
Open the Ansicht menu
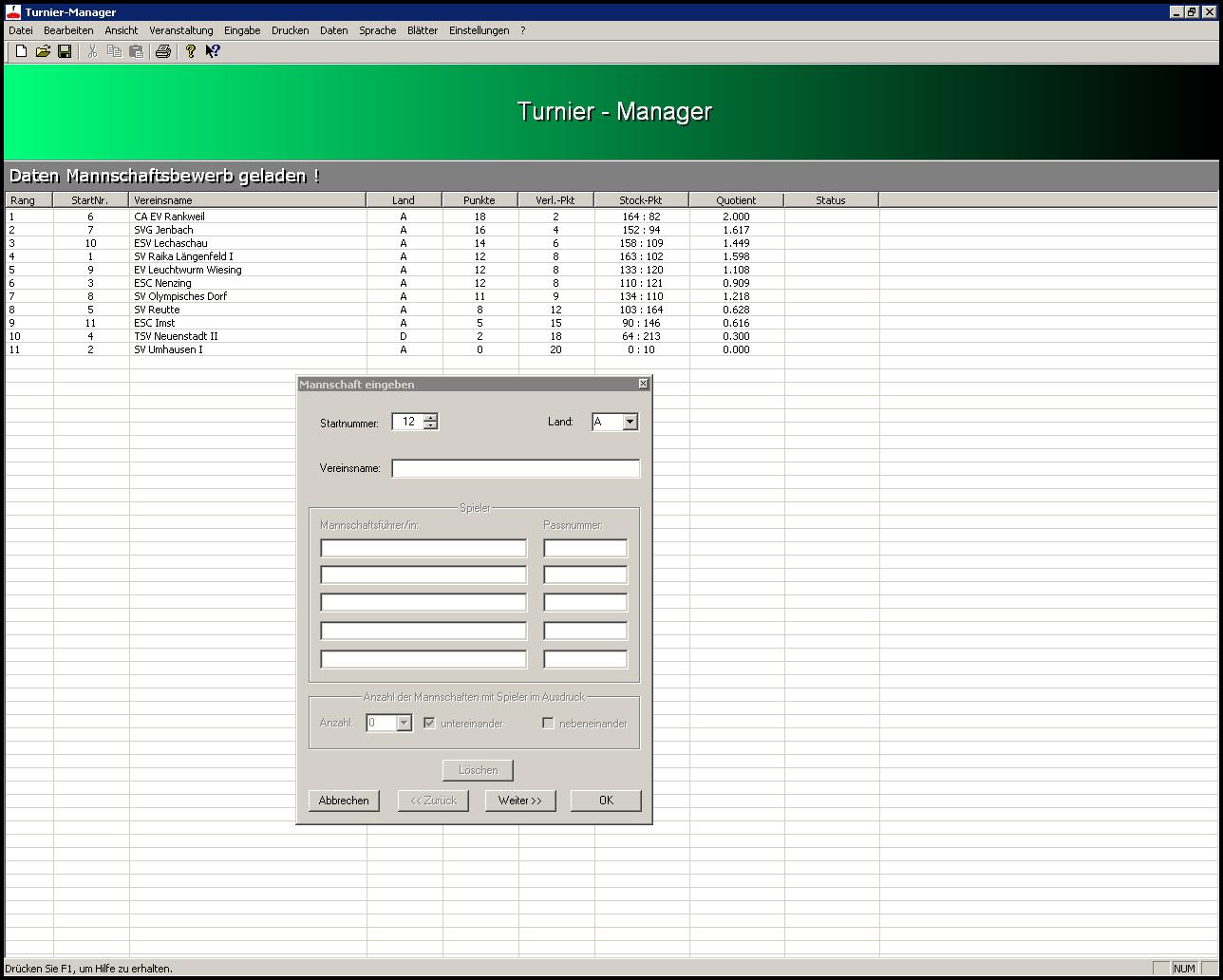122,30
